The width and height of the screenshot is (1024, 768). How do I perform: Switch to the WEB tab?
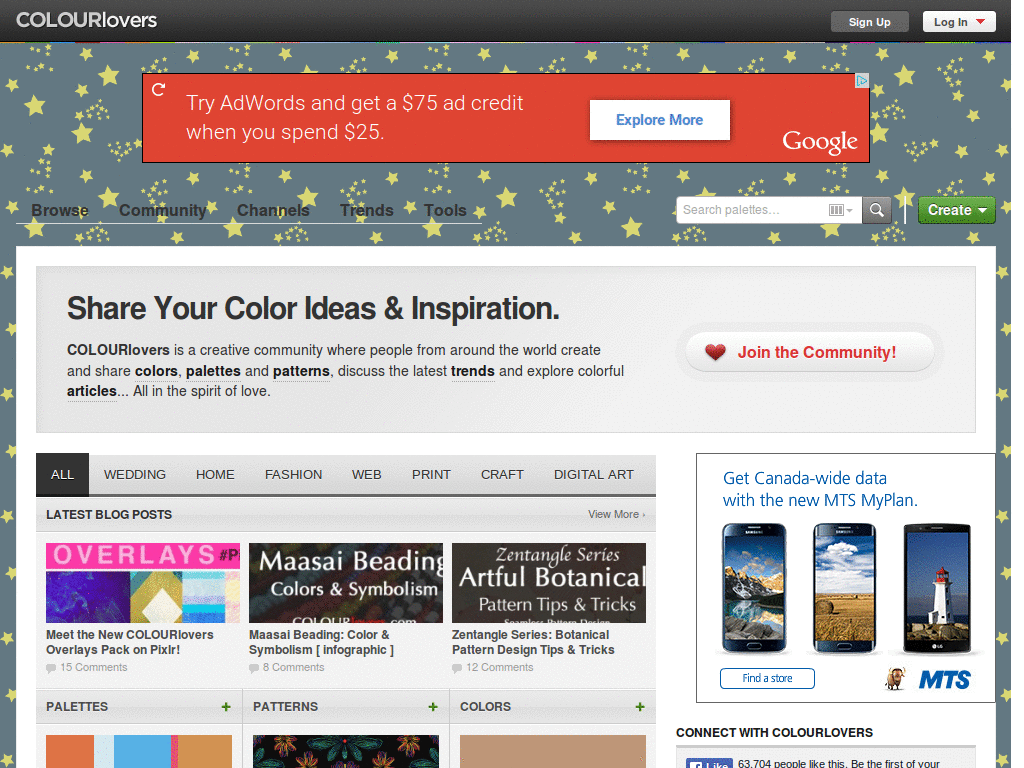[x=366, y=475]
